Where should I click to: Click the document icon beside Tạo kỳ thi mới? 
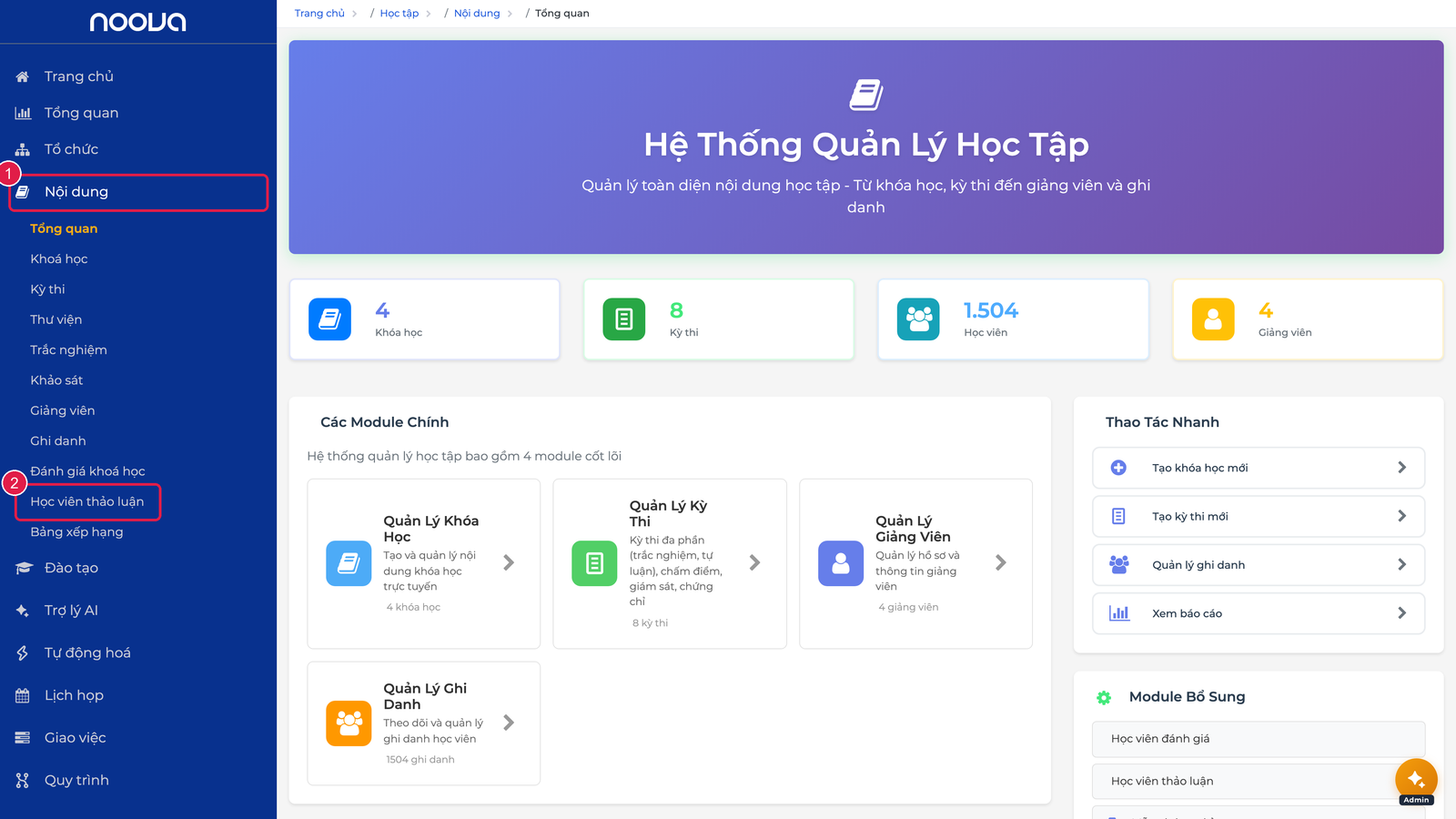(x=1118, y=516)
